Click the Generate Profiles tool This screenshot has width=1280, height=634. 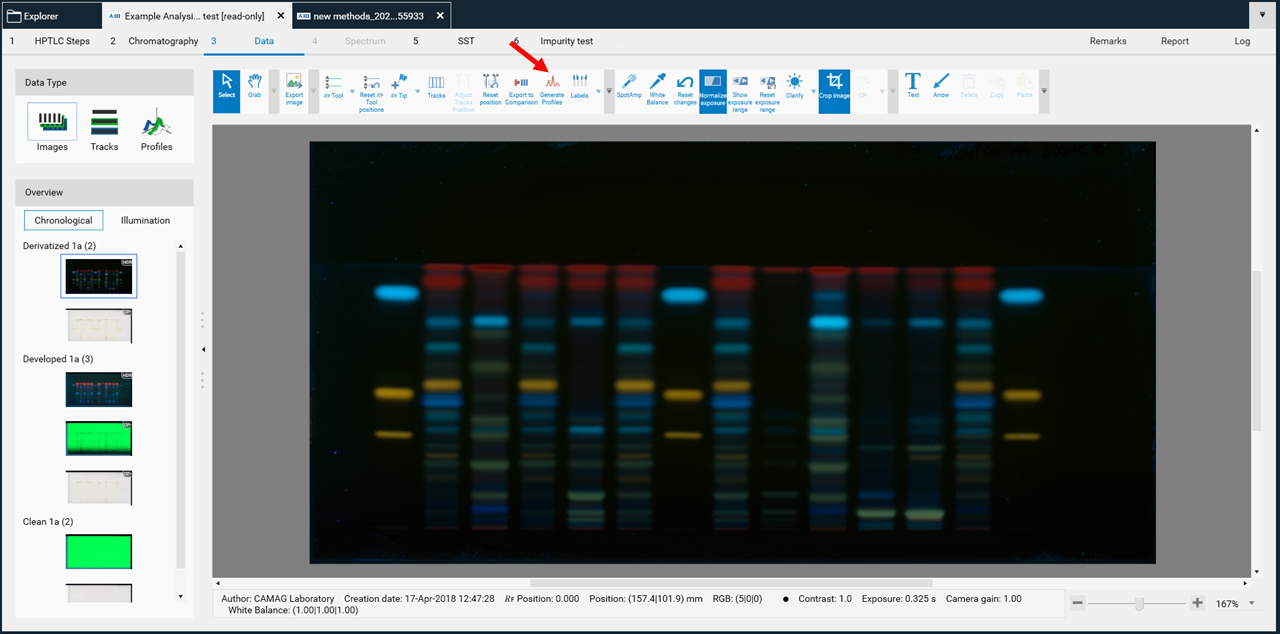(x=551, y=88)
